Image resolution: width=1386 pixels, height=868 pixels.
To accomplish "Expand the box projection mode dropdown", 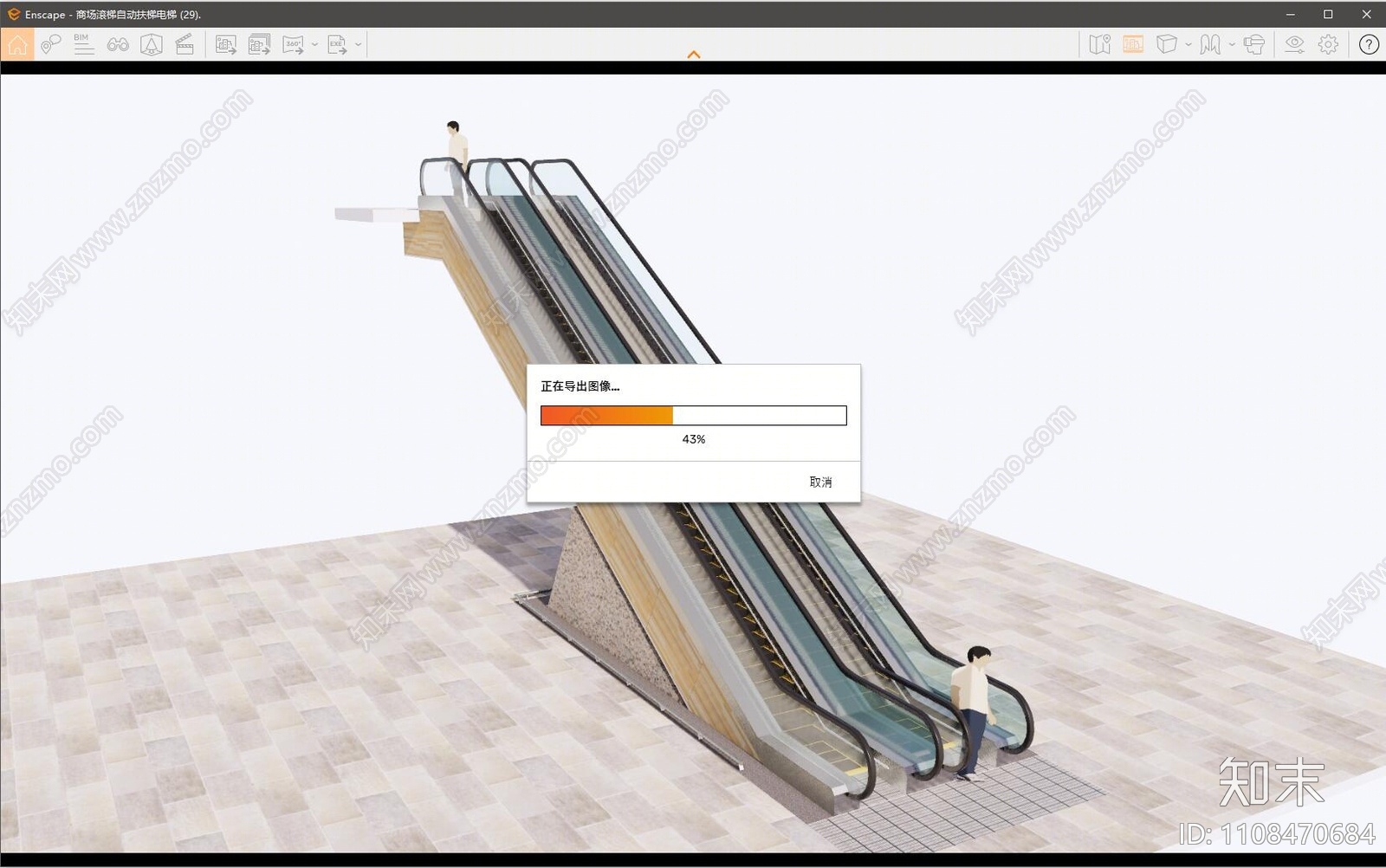I will (1188, 44).
